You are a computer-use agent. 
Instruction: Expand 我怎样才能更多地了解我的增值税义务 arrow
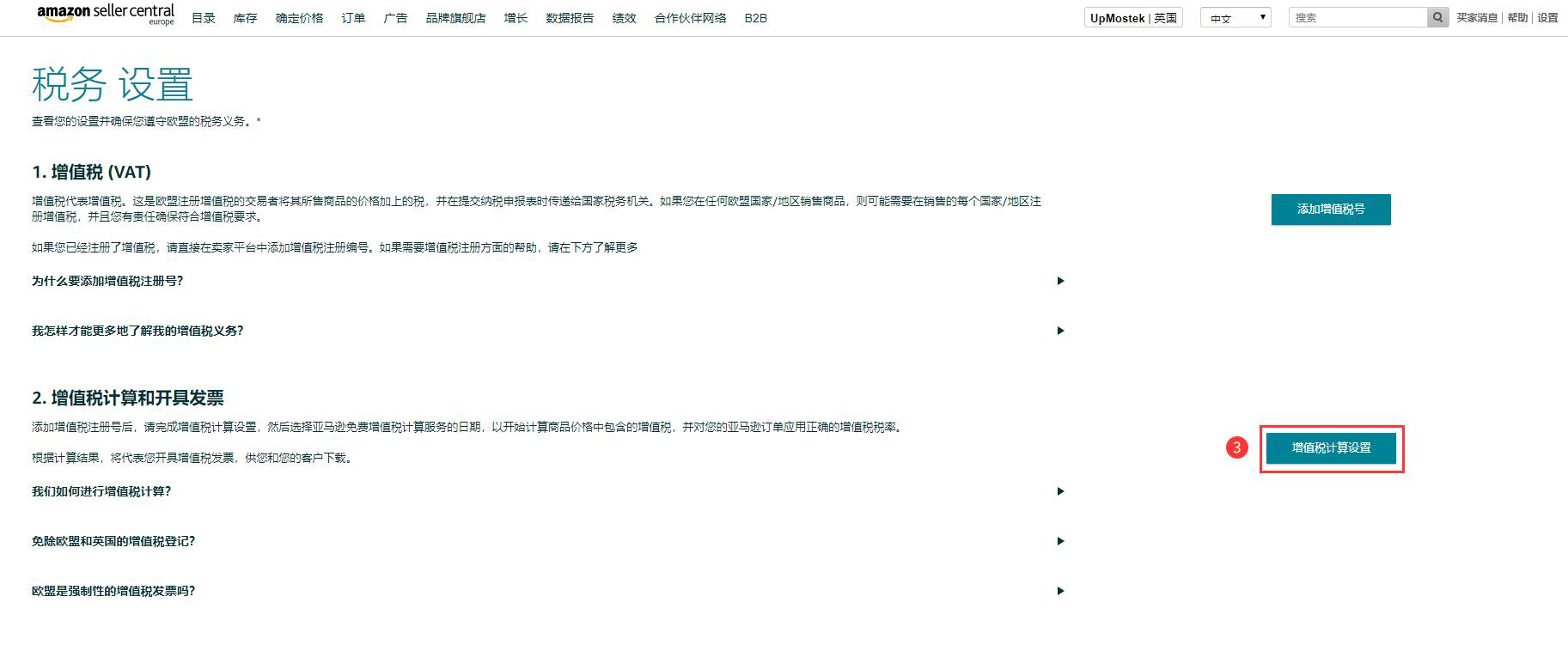pos(1060,331)
